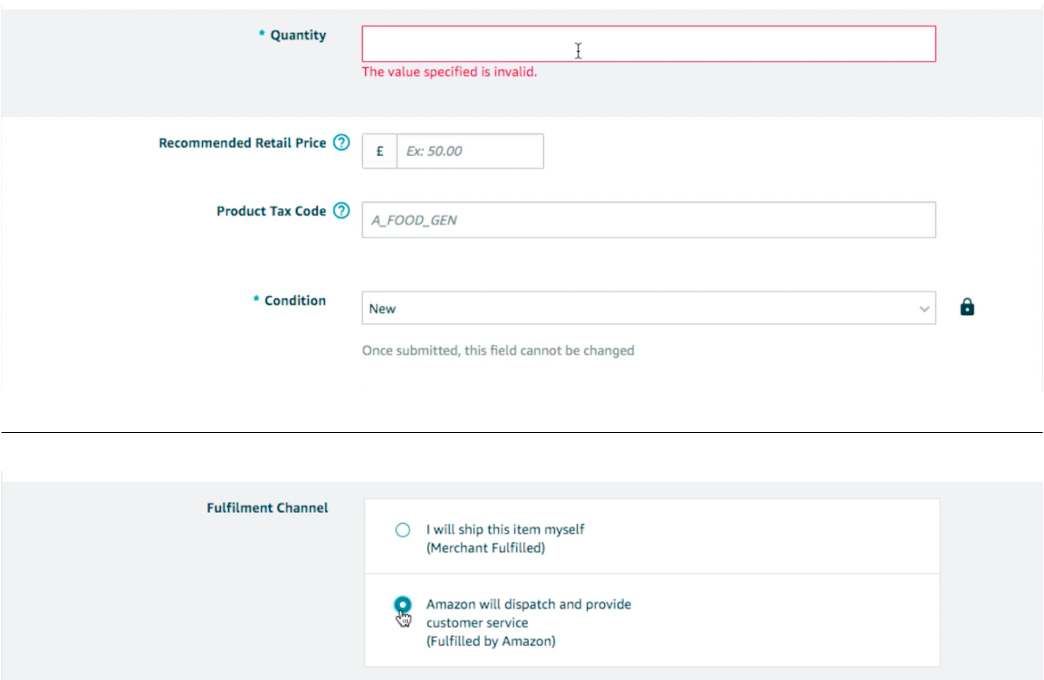Image resolution: width=1044 pixels, height=680 pixels.
Task: Click the 'The value specified is invalid' error message
Action: (449, 72)
